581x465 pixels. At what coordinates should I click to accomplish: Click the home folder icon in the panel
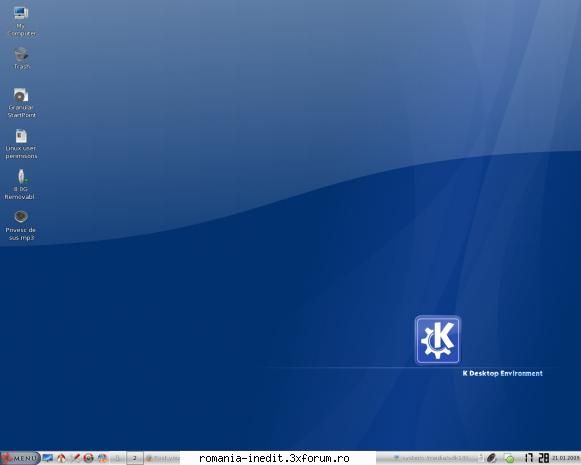(62, 458)
